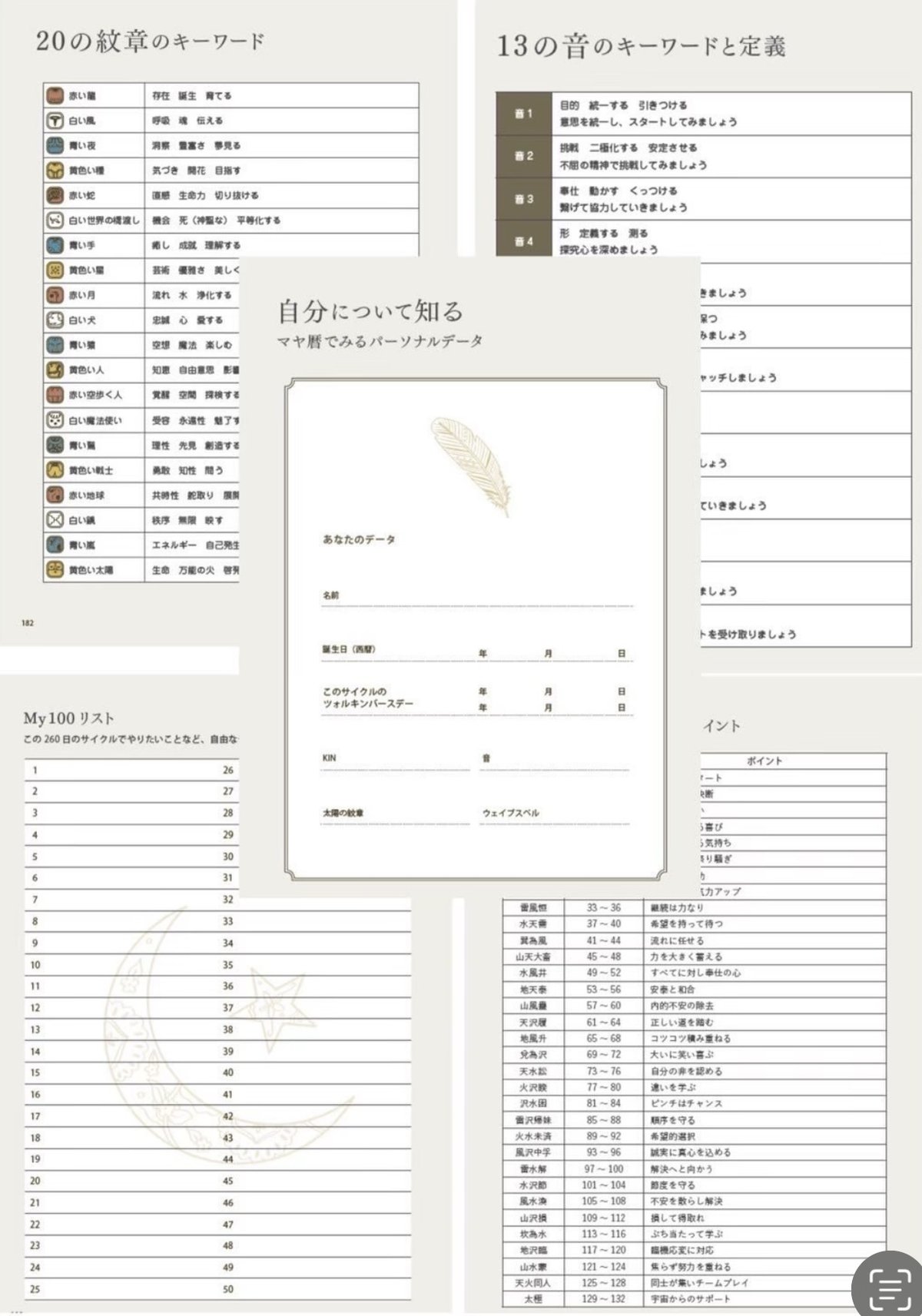This screenshot has width=922, height=1316.
Task: Click the 青い夜 glyph icon
Action: point(55,145)
